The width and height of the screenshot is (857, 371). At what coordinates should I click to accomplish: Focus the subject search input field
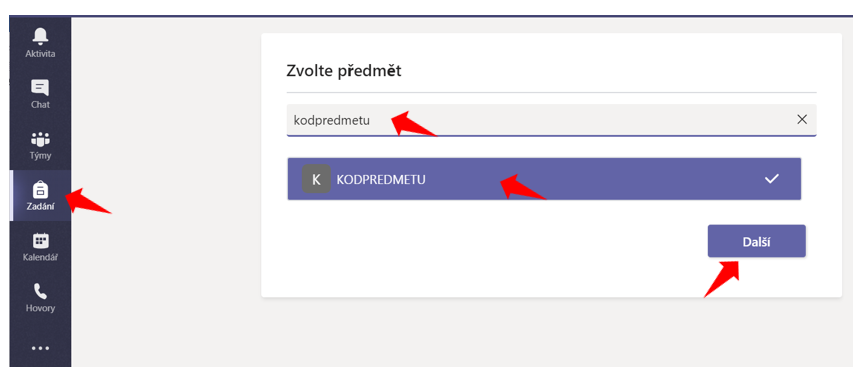[x=551, y=120]
